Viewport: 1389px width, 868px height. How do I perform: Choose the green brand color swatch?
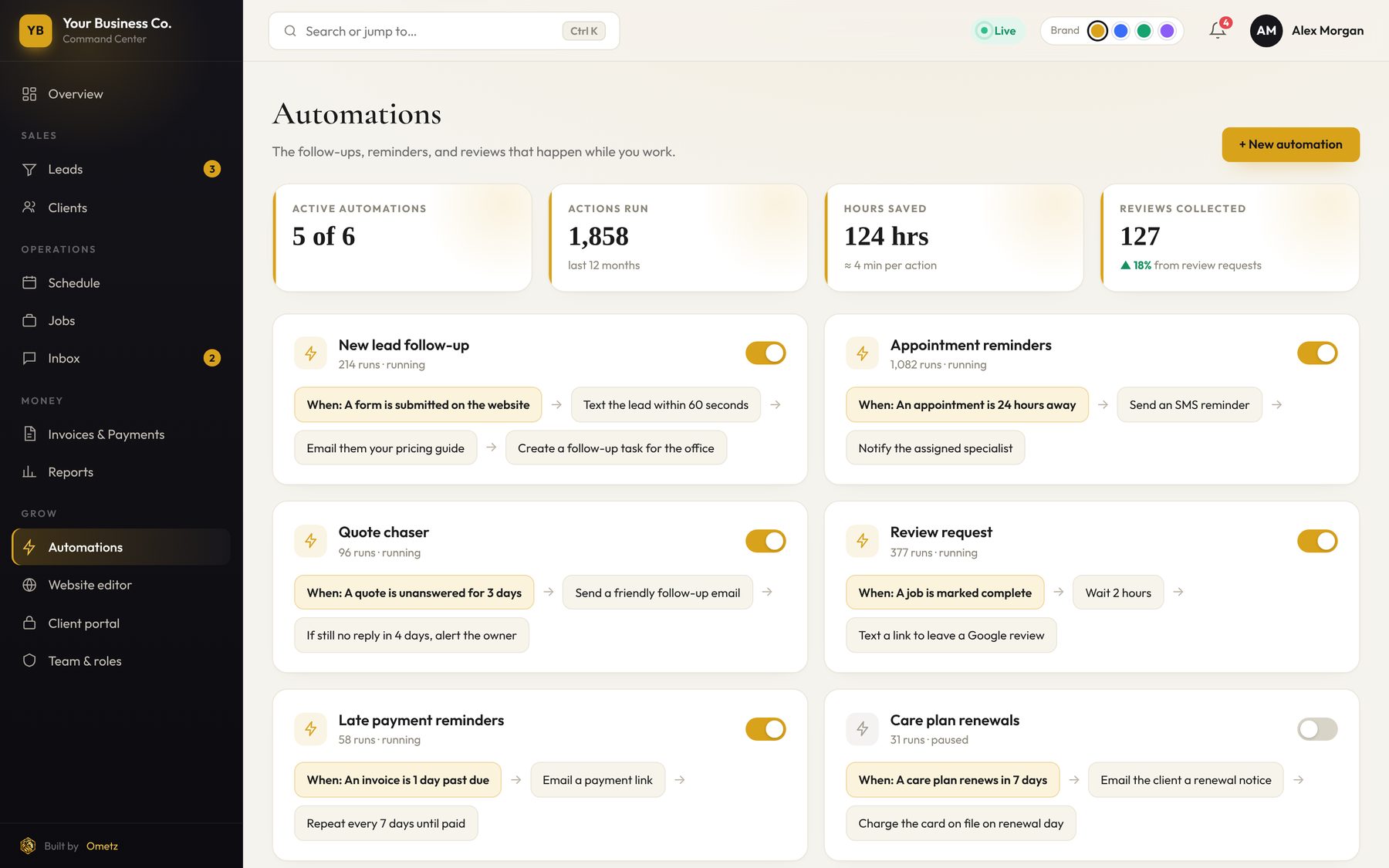pyautogui.click(x=1144, y=31)
